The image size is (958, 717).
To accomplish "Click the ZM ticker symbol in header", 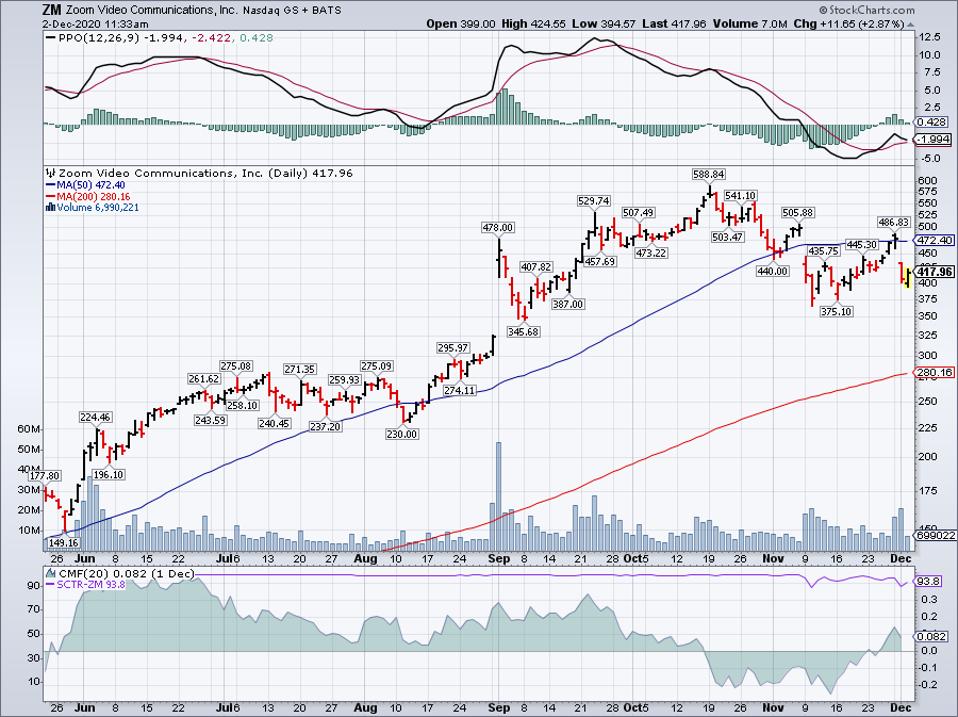I will (53, 10).
